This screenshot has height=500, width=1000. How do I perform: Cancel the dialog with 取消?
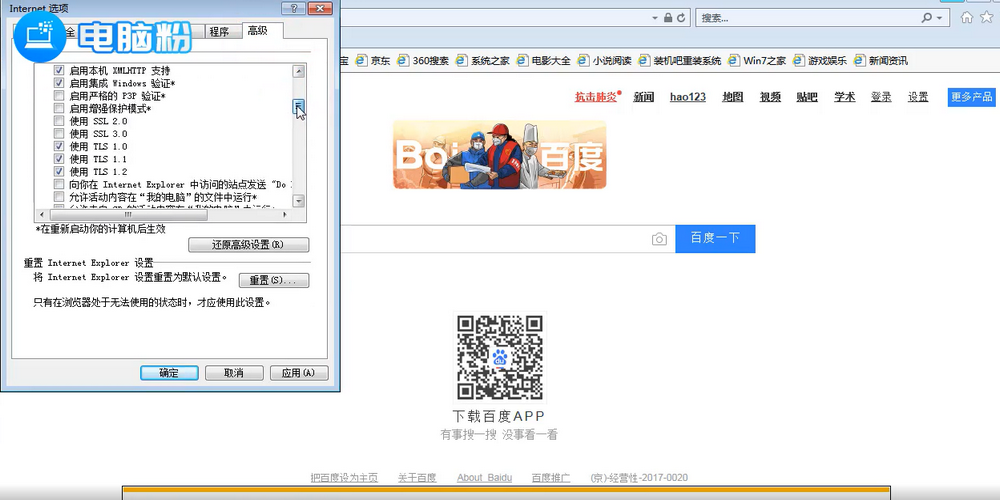(x=234, y=373)
